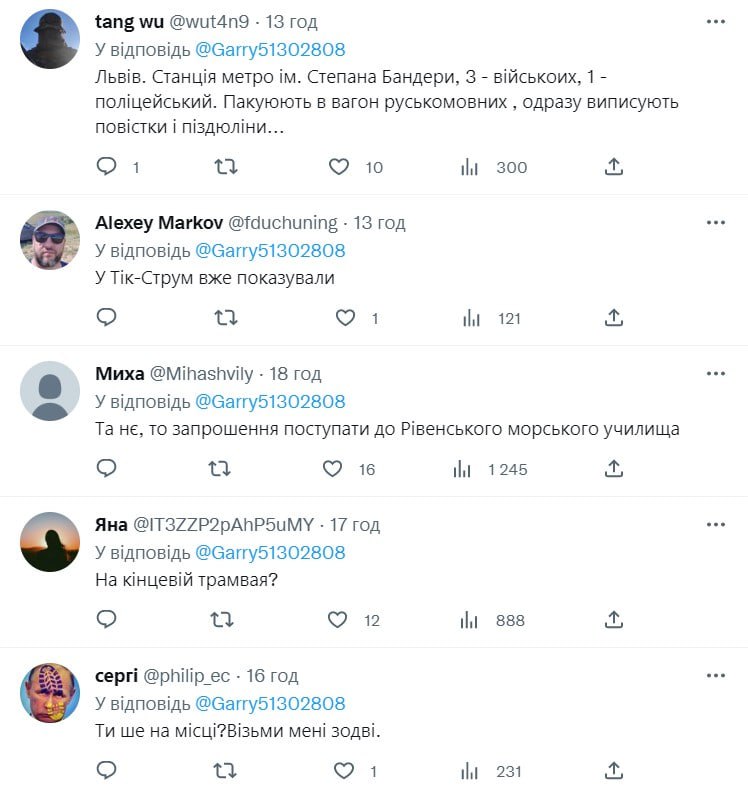View analytics for Alexey Markov's tweet

(x=470, y=318)
